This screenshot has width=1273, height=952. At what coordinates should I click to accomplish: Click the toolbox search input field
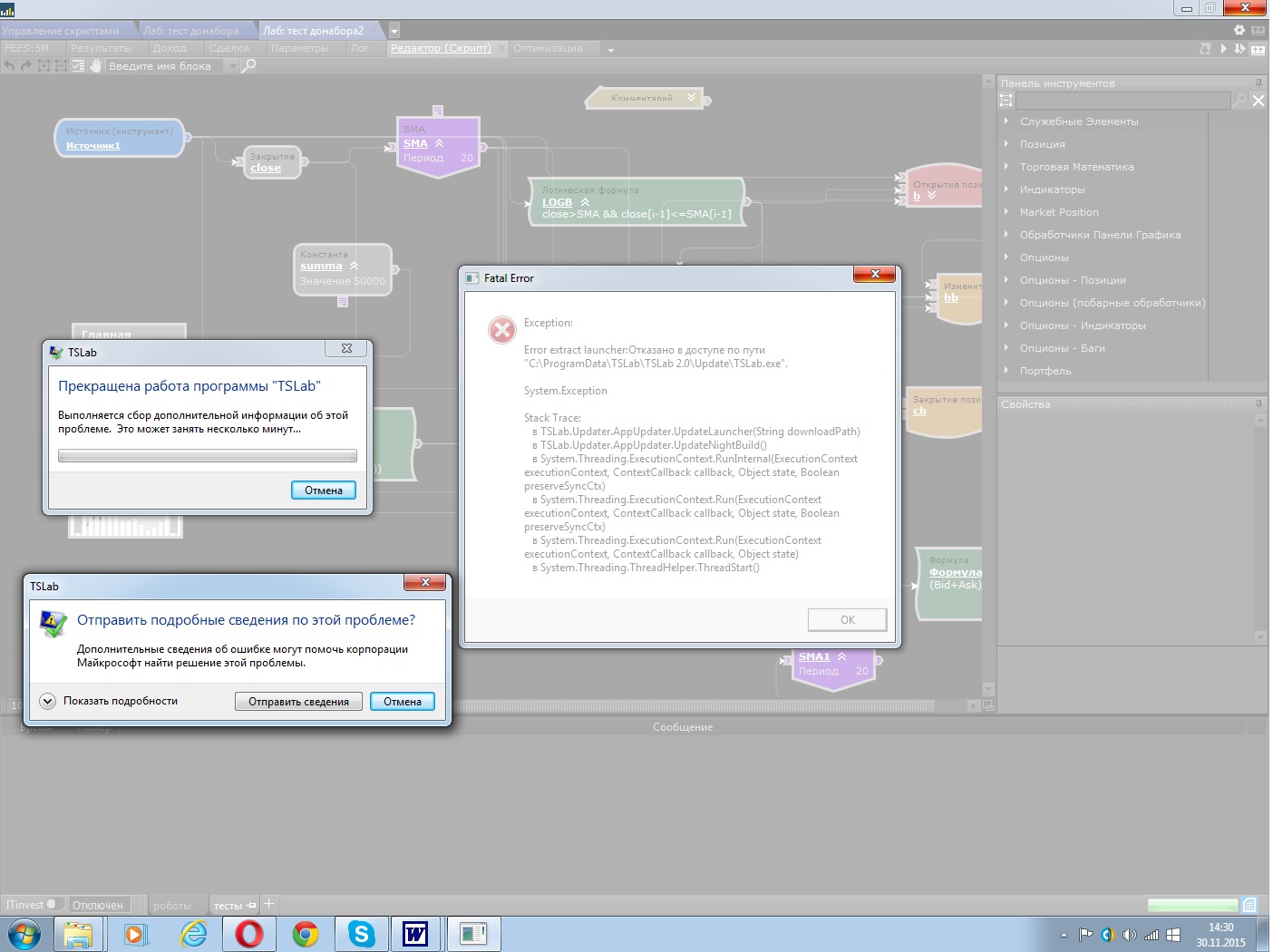pos(1123,101)
